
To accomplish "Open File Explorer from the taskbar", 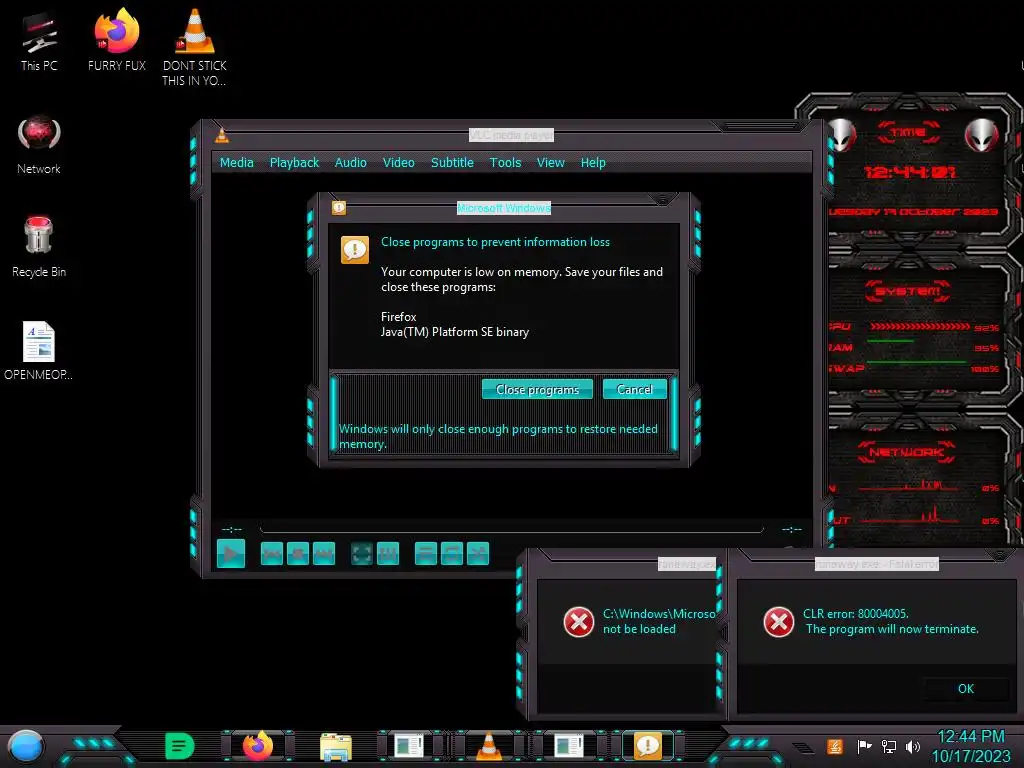I will tap(336, 746).
